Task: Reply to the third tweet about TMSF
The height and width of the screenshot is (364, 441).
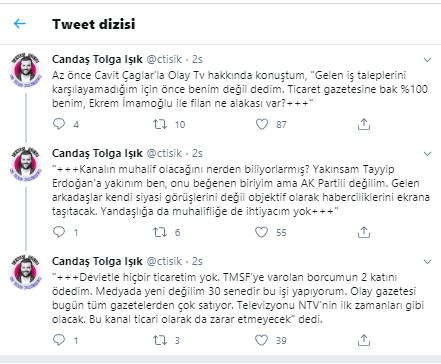Action: tap(59, 340)
